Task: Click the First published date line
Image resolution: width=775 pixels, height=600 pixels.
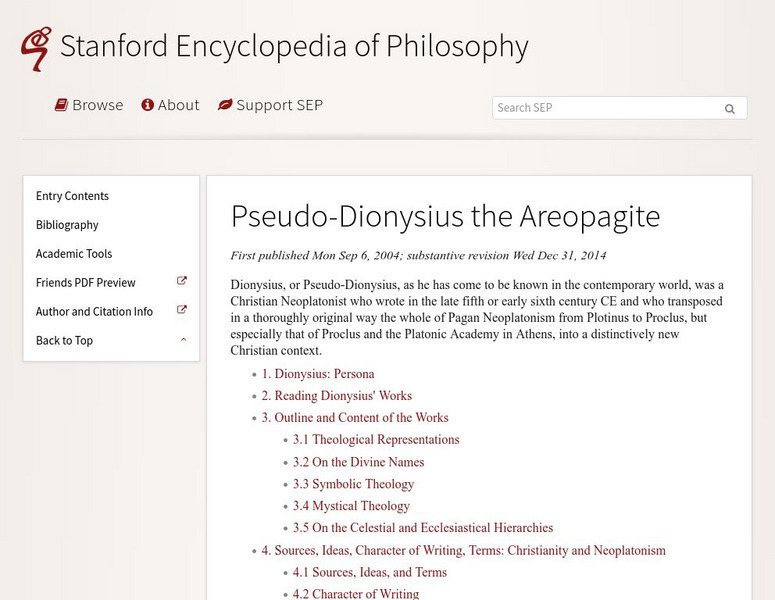Action: click(418, 256)
